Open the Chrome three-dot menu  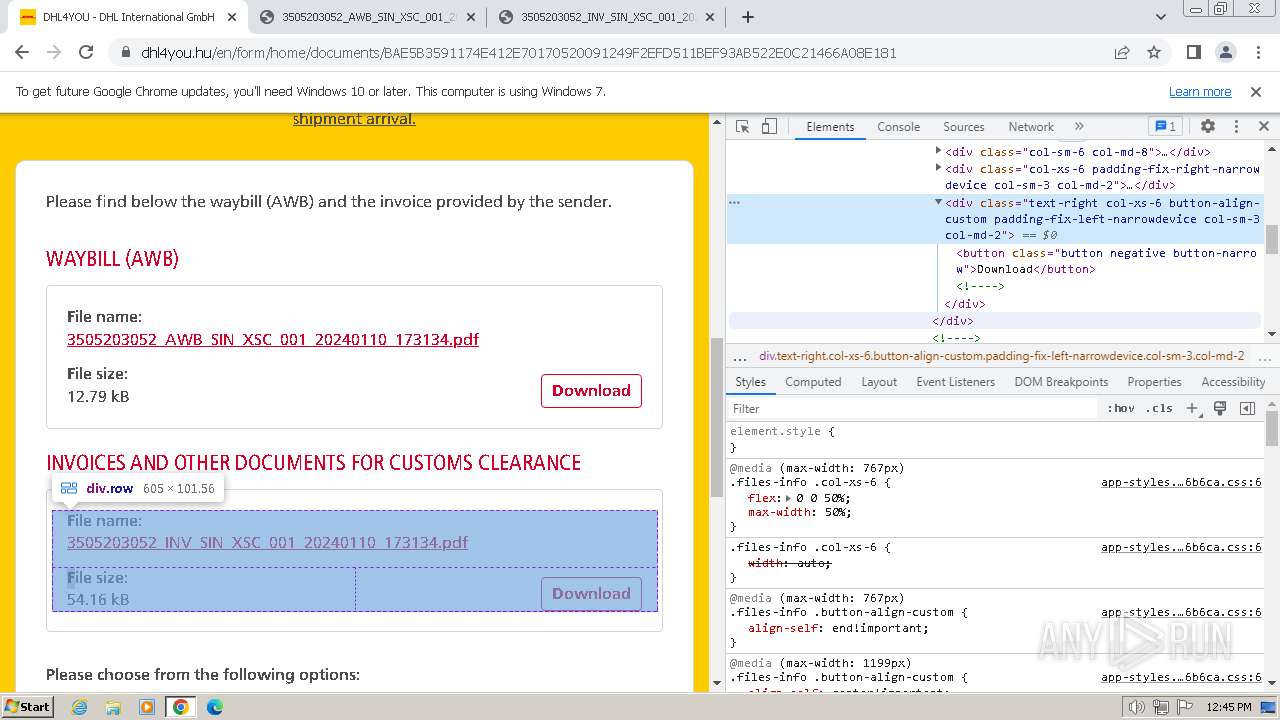tap(1257, 53)
